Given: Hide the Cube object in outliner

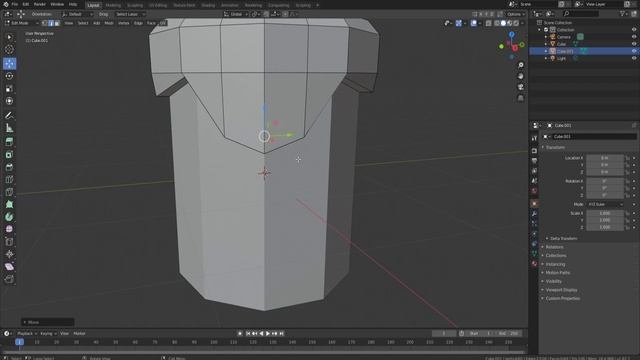Looking at the screenshot, I should pos(634,44).
